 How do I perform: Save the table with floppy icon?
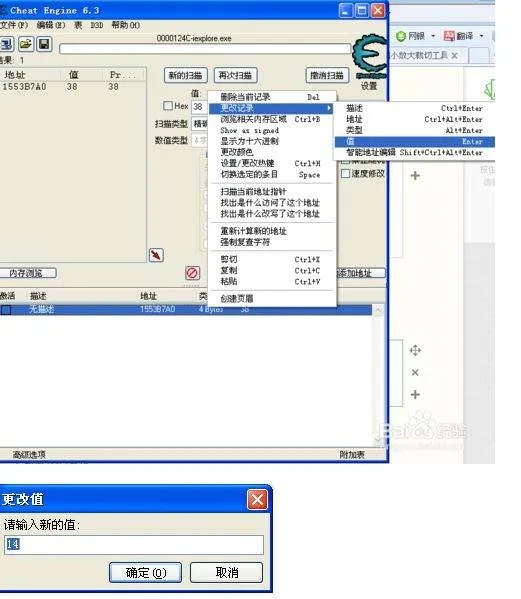click(44, 44)
